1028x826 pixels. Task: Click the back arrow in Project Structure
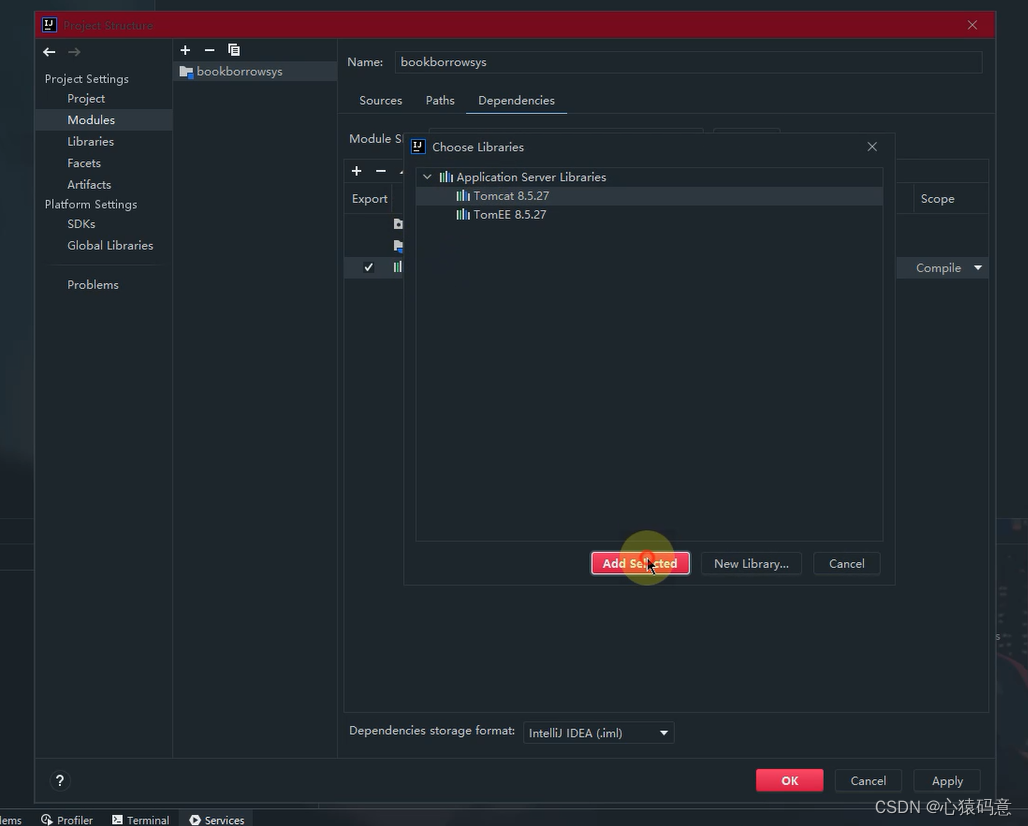49,52
